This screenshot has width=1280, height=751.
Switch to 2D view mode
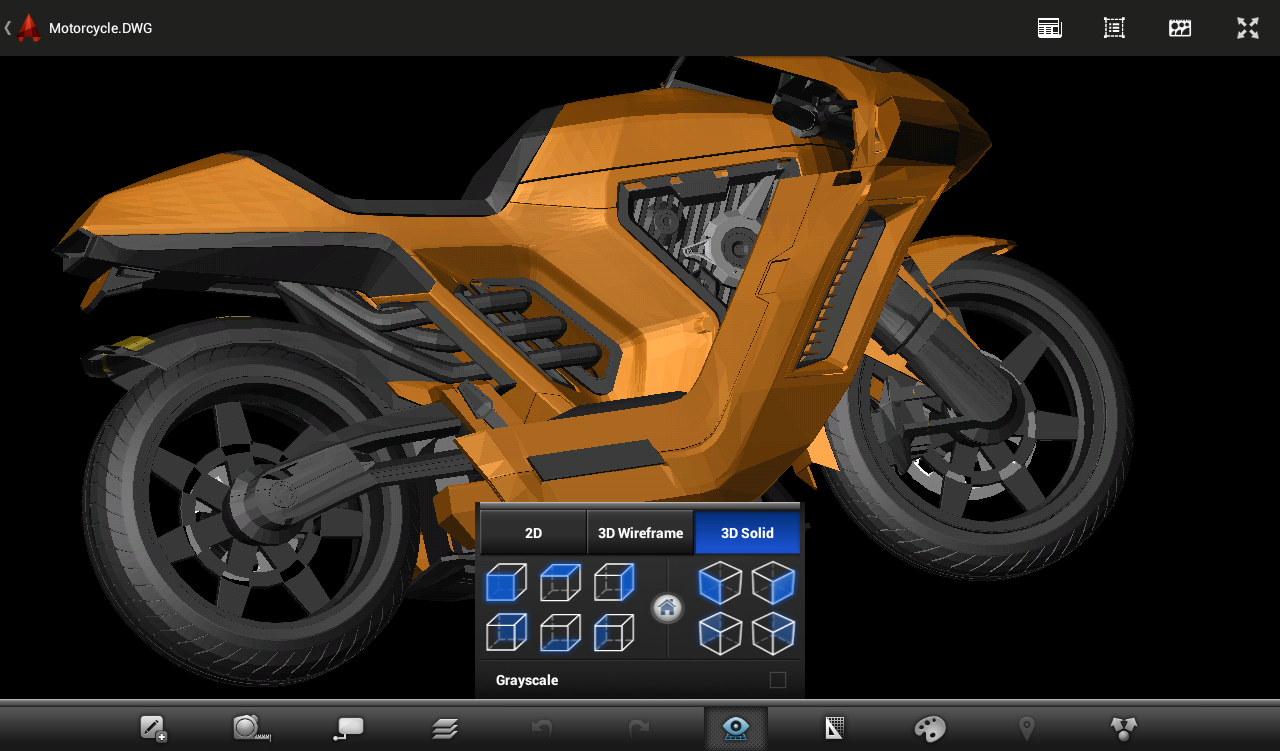533,533
